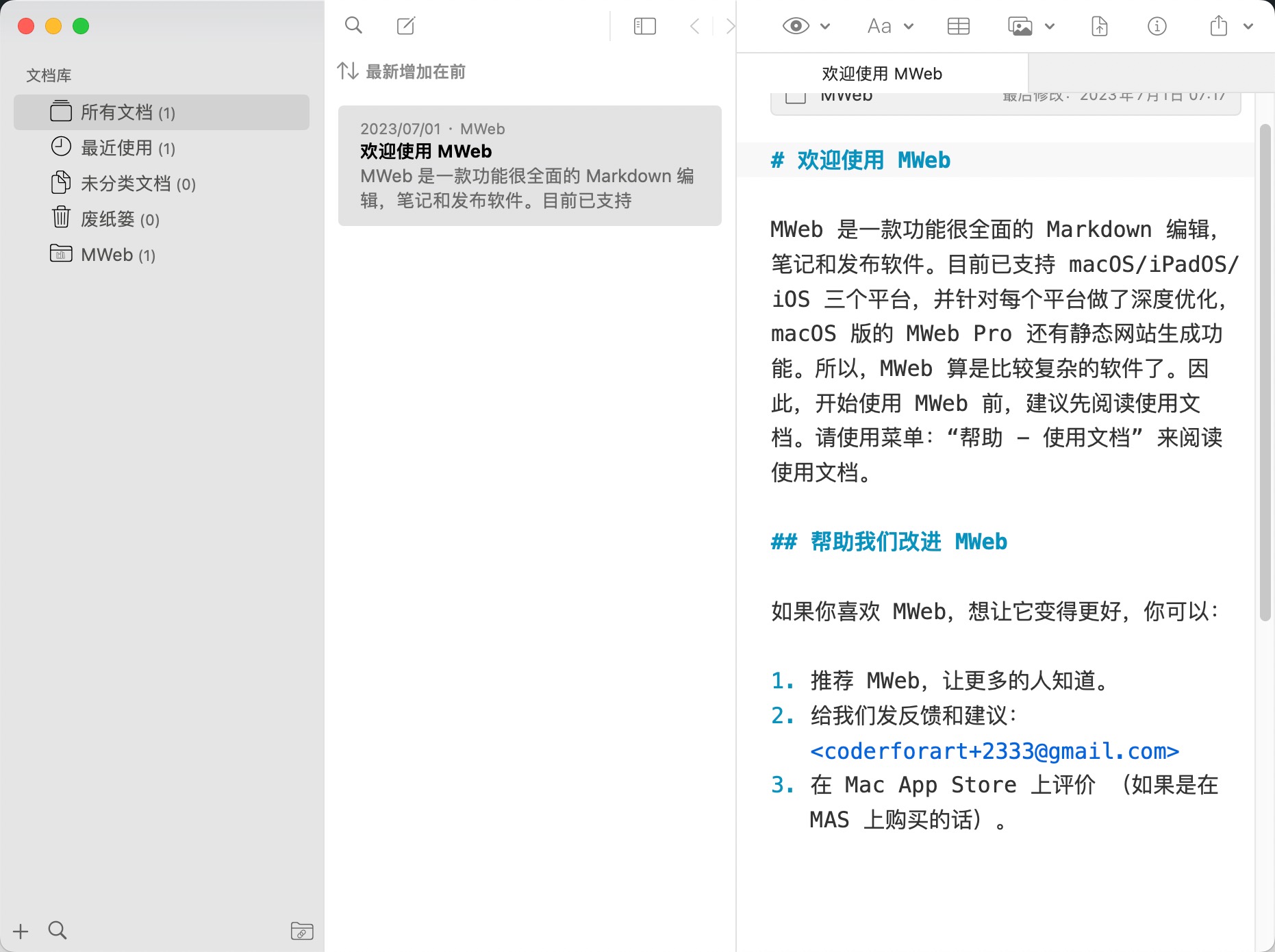Click the 所有文档 stacked folder icon
This screenshot has height=952, width=1275.
[61, 110]
